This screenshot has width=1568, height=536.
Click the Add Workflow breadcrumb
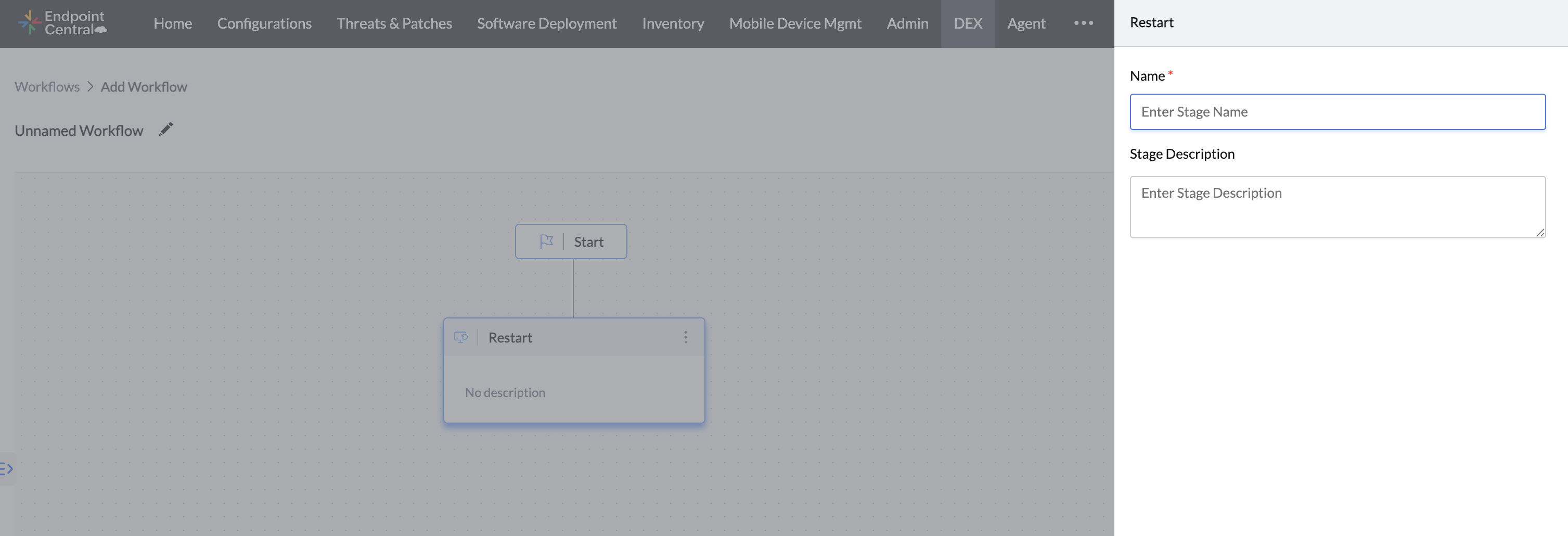[144, 86]
